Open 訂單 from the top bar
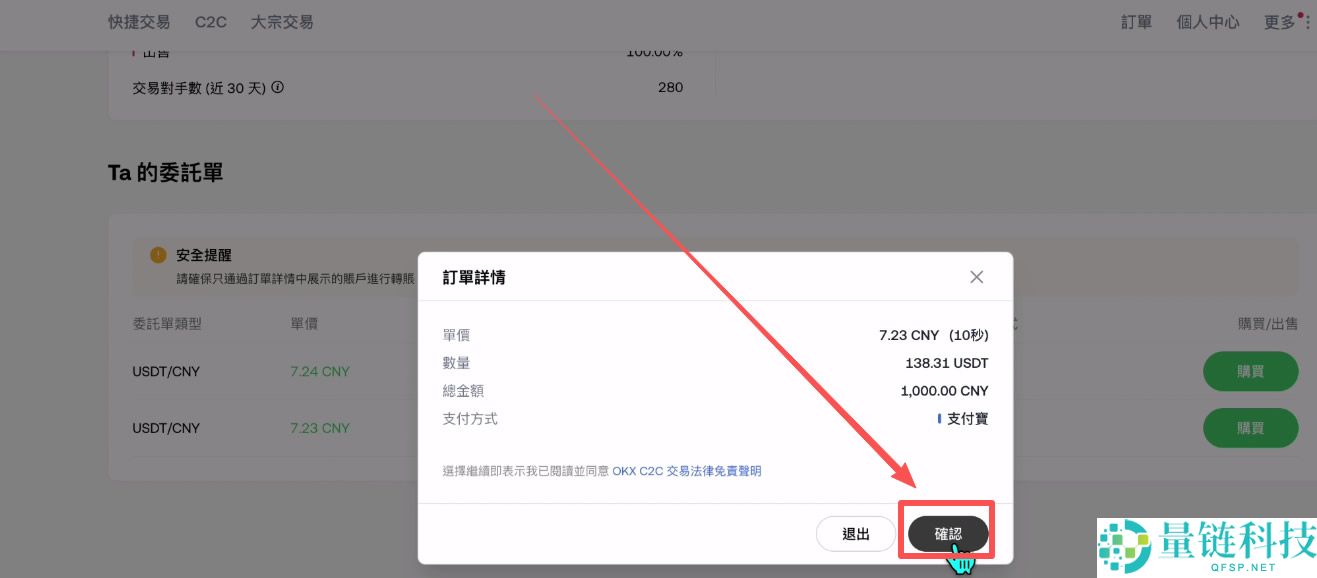Screen dimensions: 1317x578 1136,22
